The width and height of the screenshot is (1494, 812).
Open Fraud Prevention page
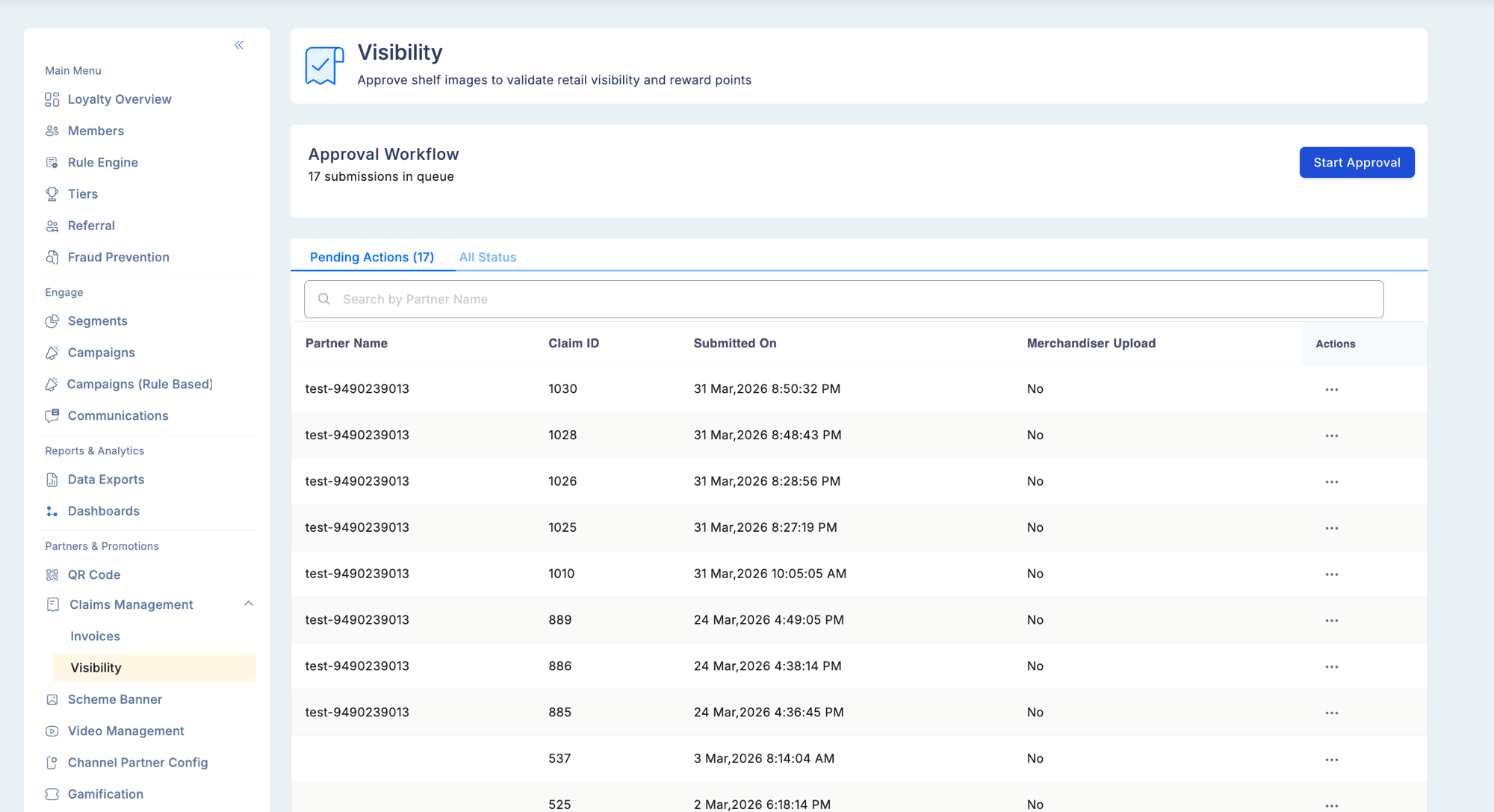coord(119,257)
